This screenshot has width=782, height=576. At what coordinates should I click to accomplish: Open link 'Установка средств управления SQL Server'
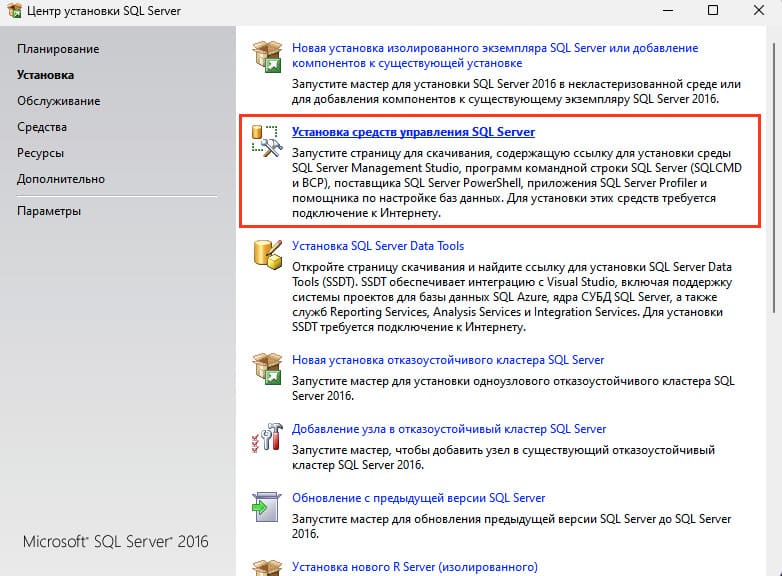pyautogui.click(x=413, y=132)
